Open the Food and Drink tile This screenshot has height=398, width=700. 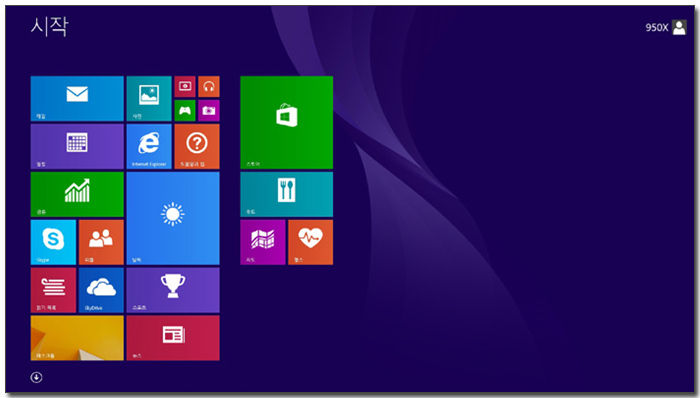point(287,195)
